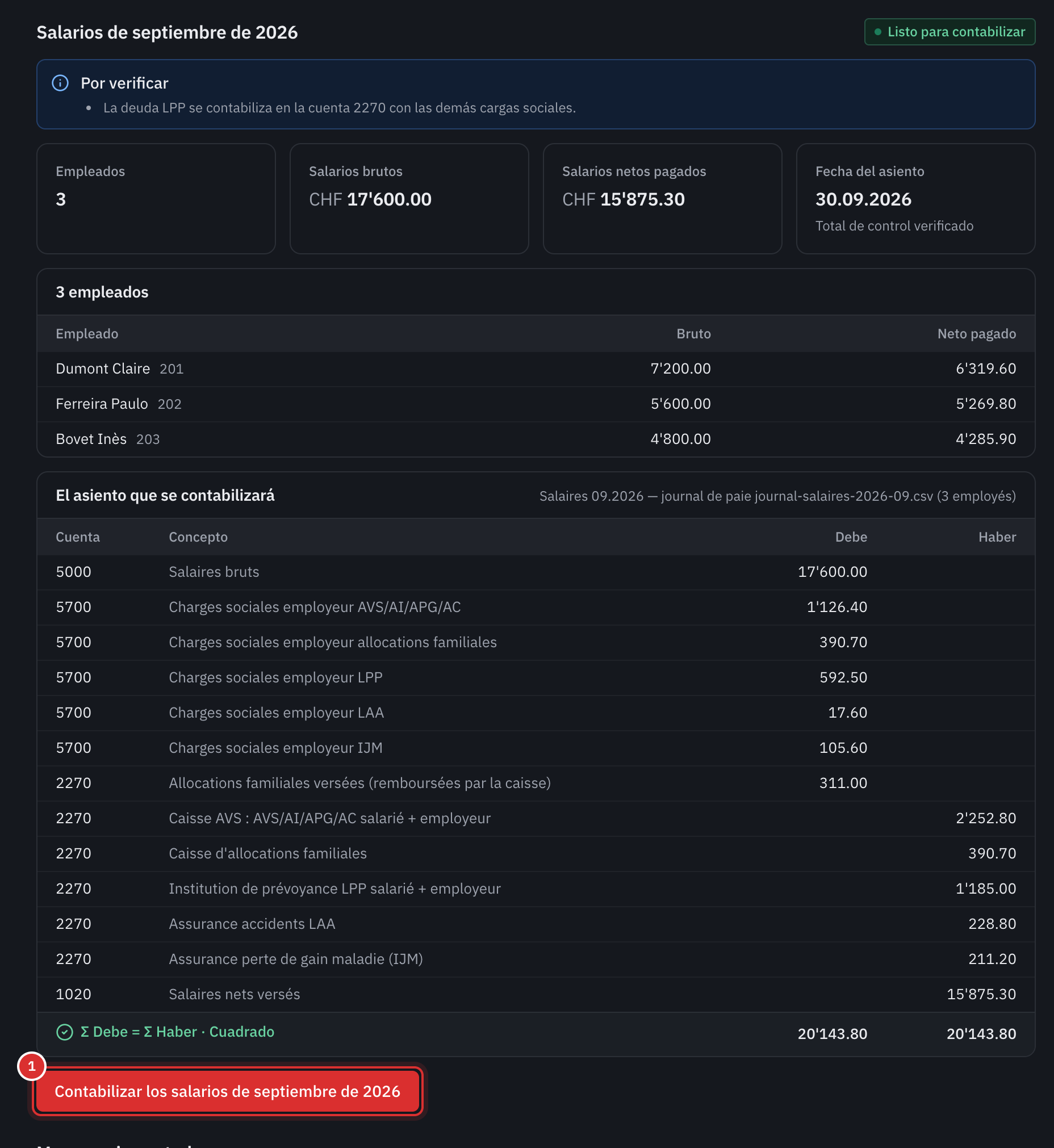Screen dimensions: 1054x1148
Task: Click the Caisse d'allocations familiales line
Action: (x=536, y=854)
